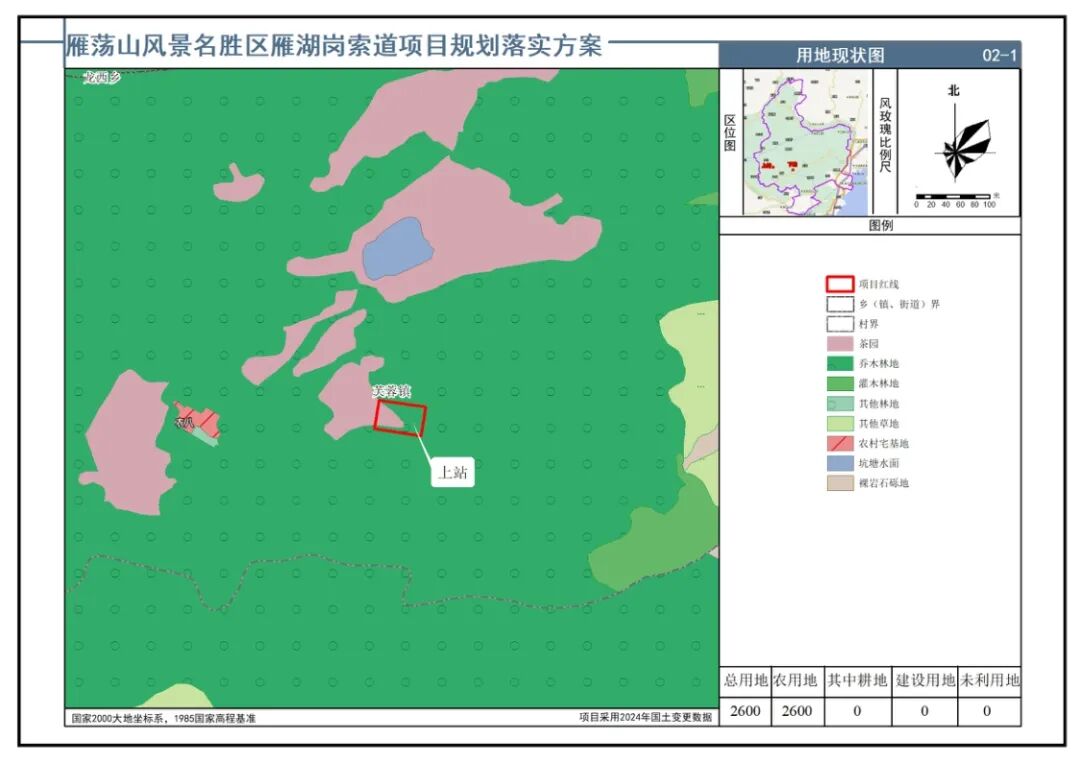Click the 农村宅基地 hatched legend symbol
Image resolution: width=1080 pixels, height=763 pixels.
[839, 443]
